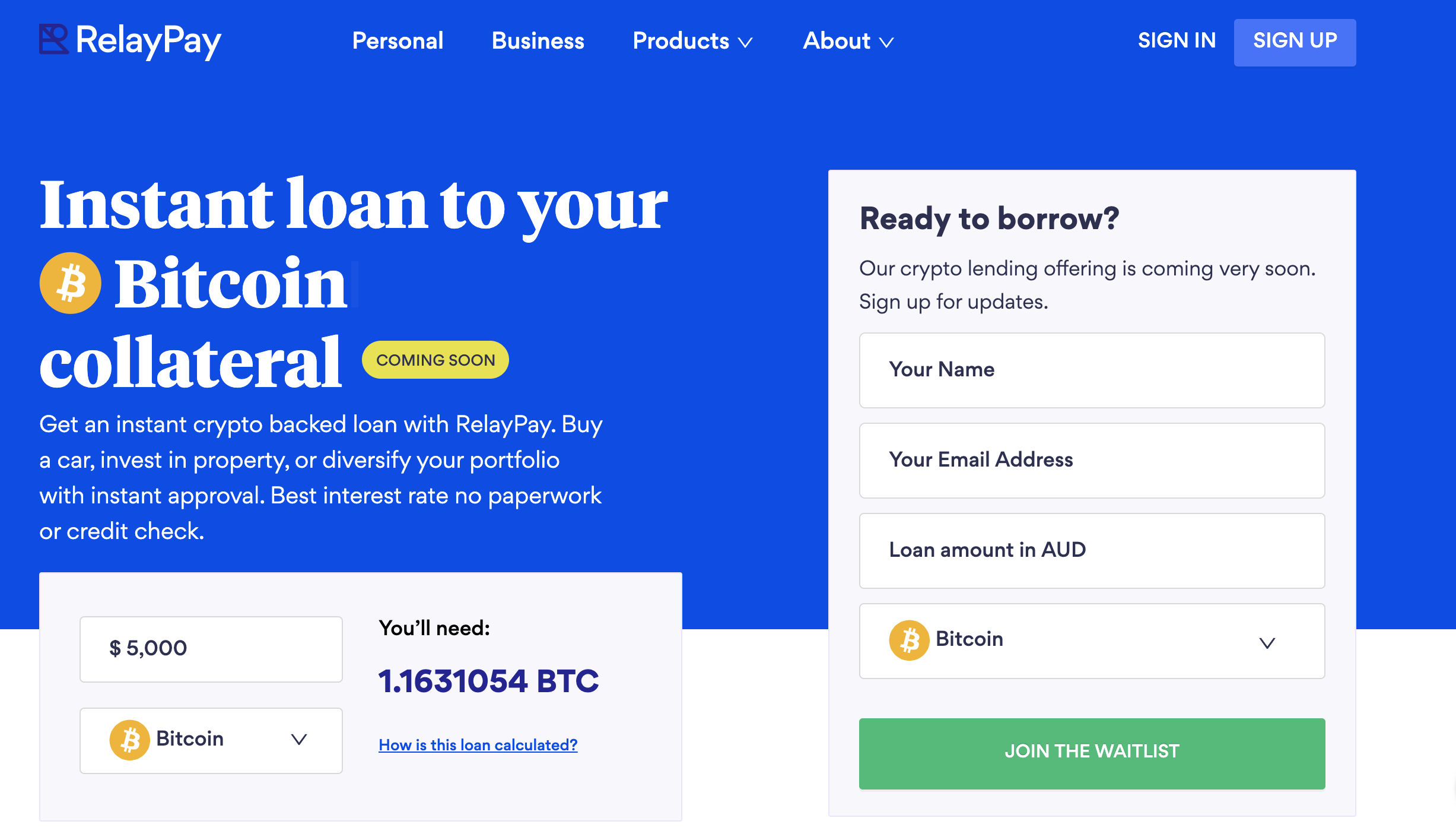Viewport: 1456px width, 837px height.
Task: Select the Business navigation item
Action: tap(538, 41)
